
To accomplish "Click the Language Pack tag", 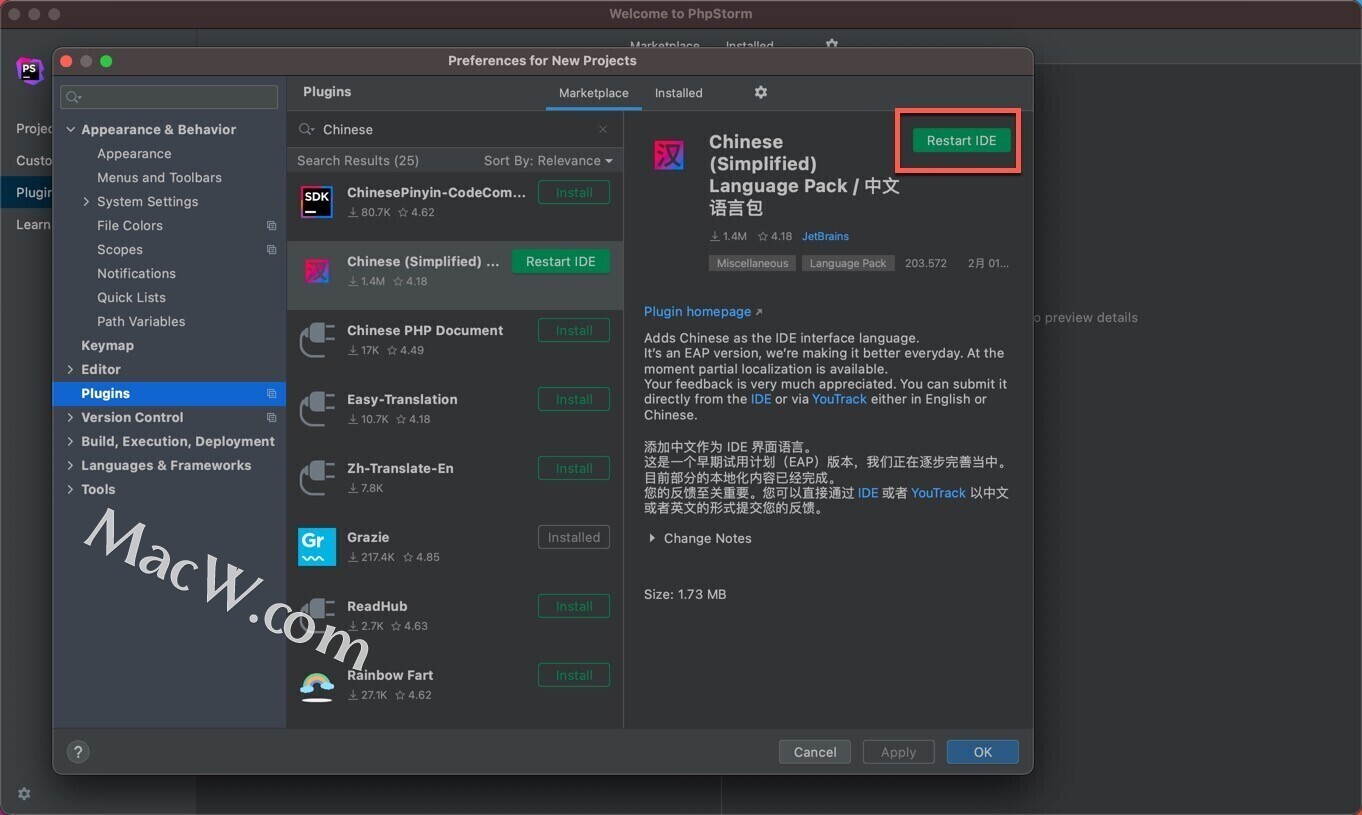I will point(848,264).
